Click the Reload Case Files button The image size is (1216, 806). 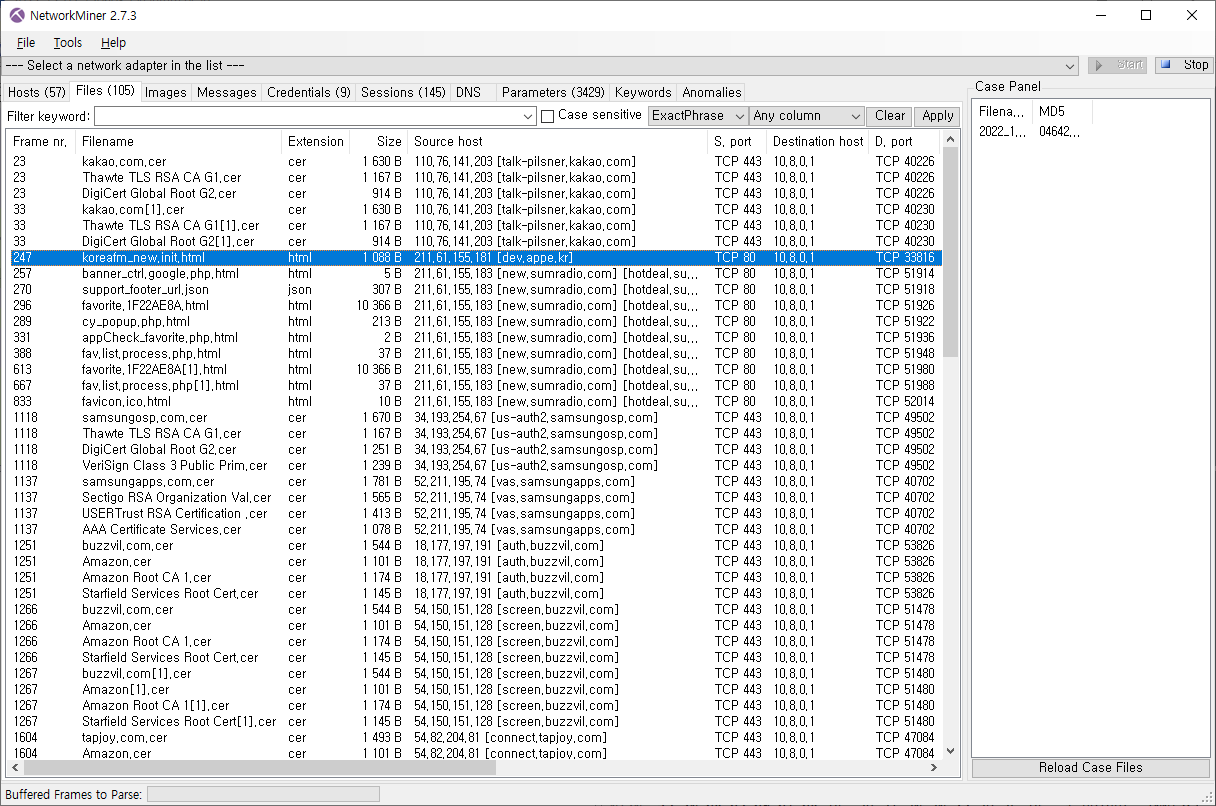tap(1090, 768)
